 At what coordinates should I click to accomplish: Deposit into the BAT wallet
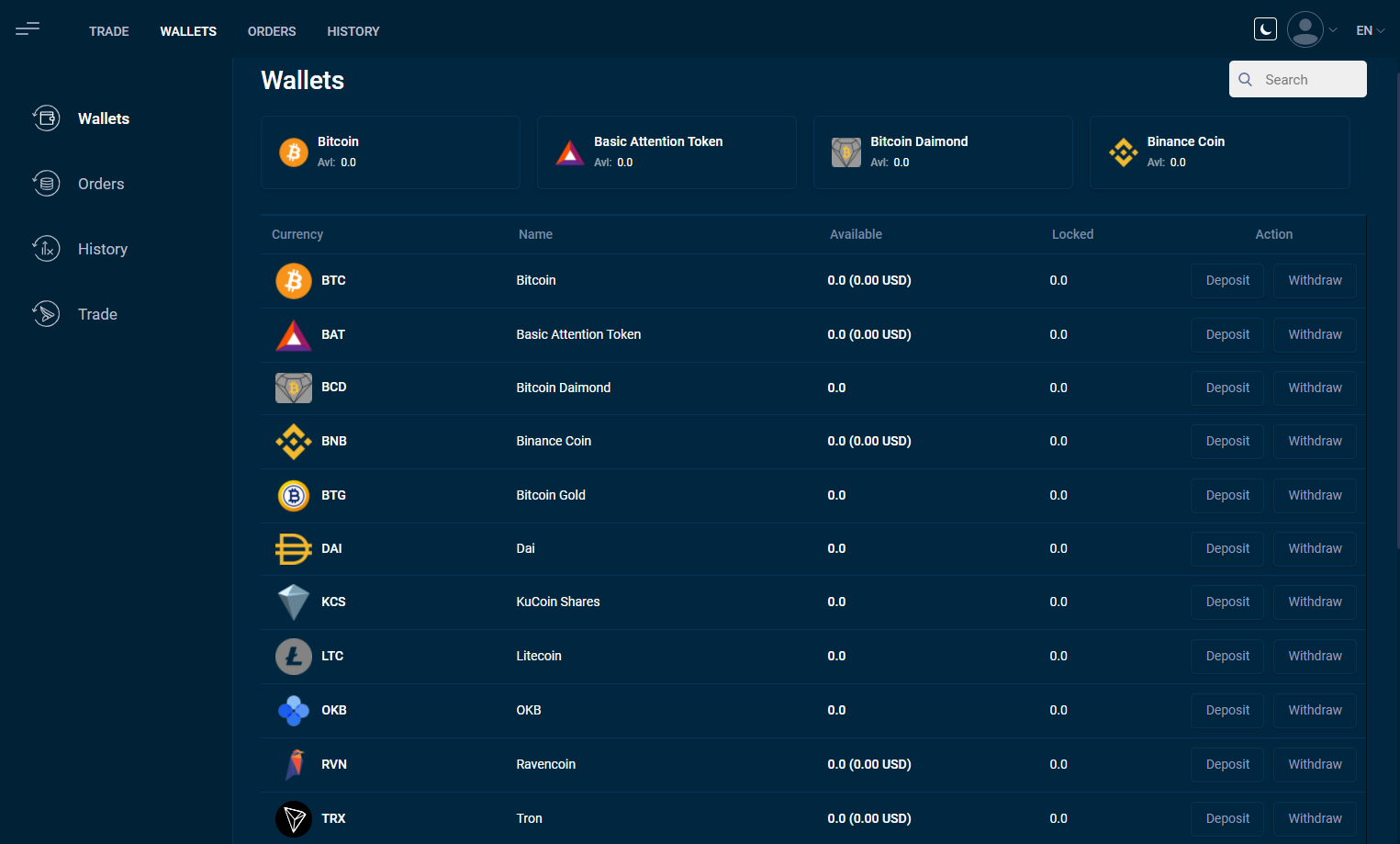(1227, 334)
